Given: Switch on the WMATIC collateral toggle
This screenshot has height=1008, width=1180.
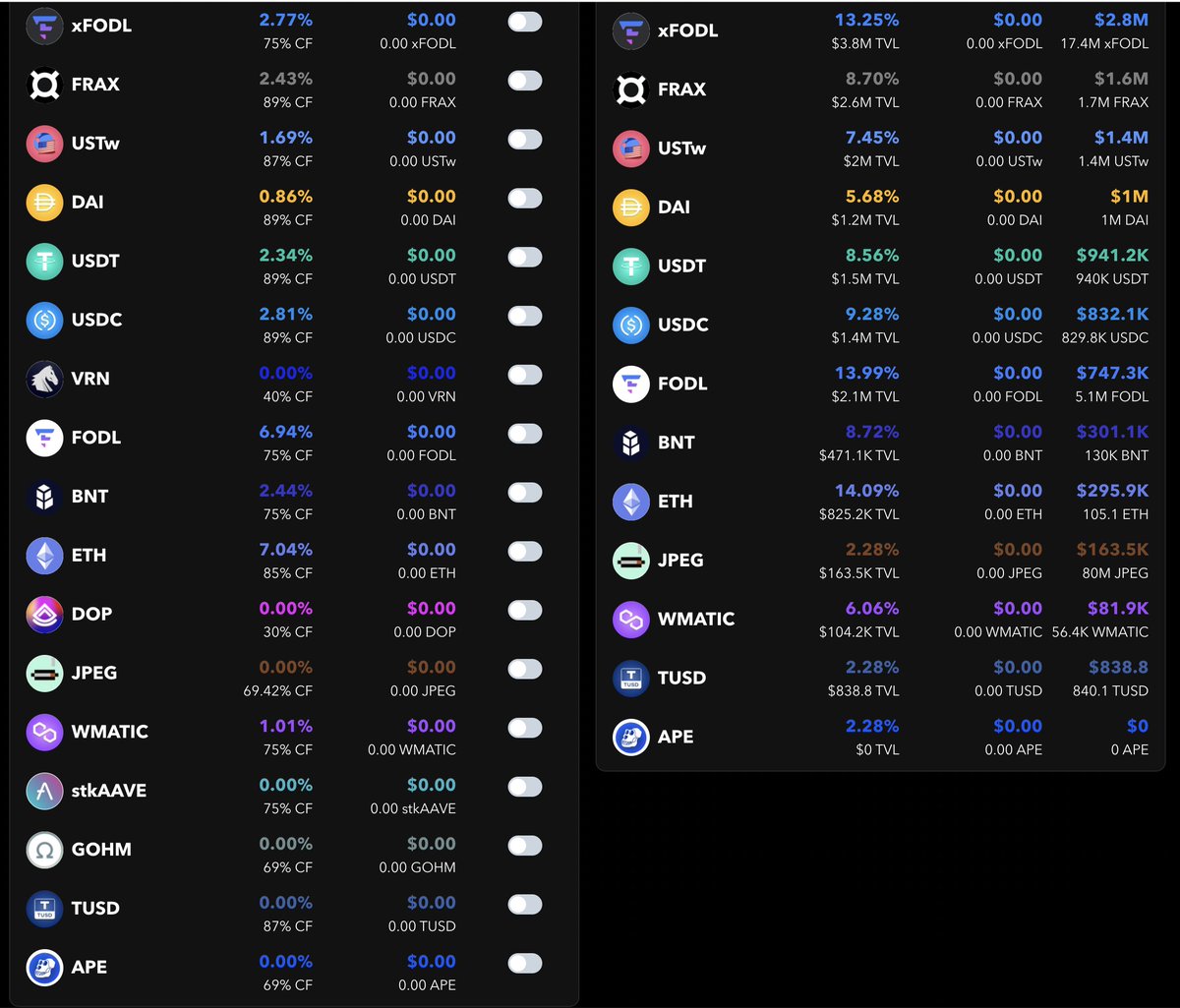Looking at the screenshot, I should (525, 728).
